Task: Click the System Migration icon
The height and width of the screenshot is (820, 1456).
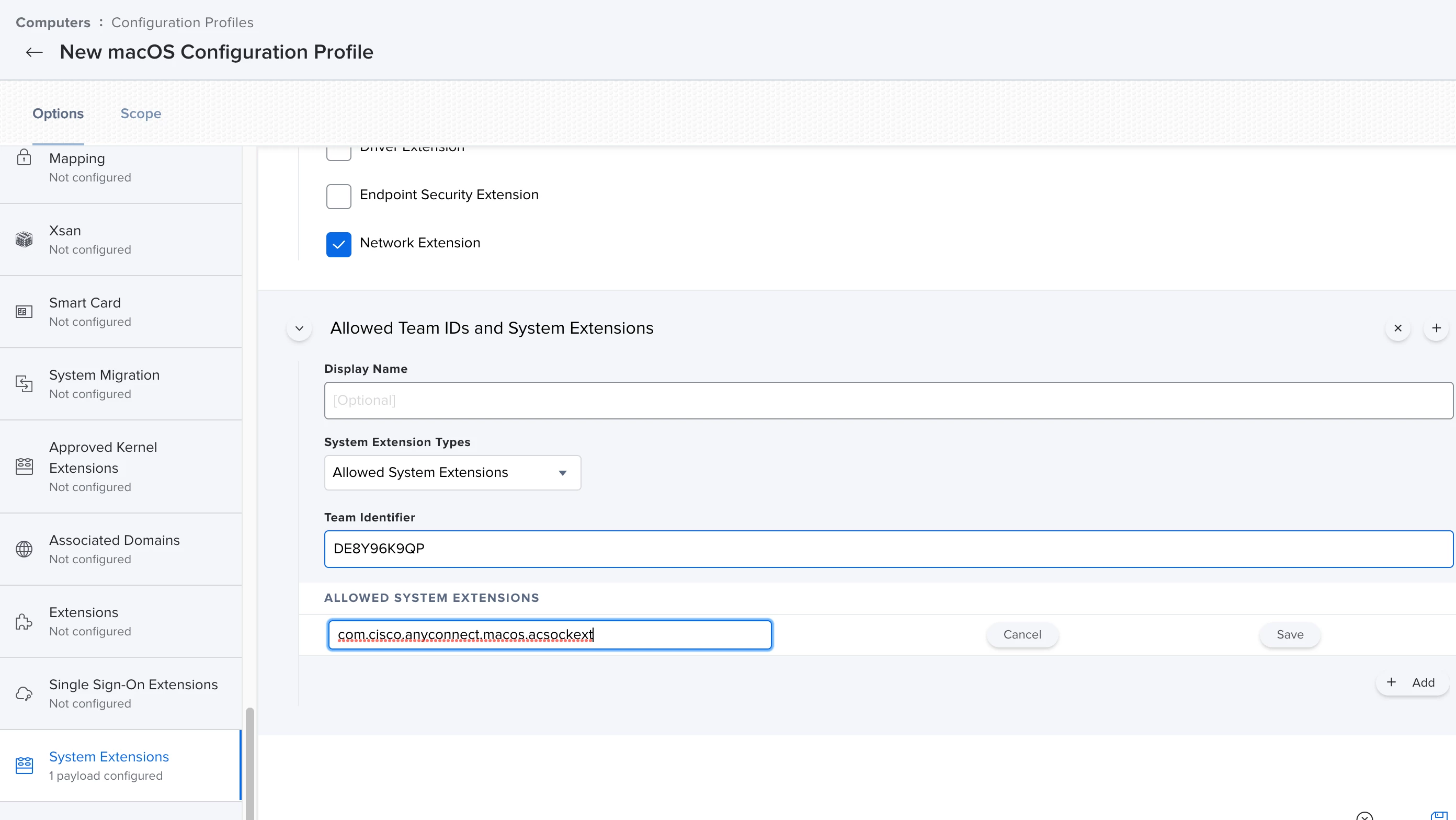Action: pos(24,384)
